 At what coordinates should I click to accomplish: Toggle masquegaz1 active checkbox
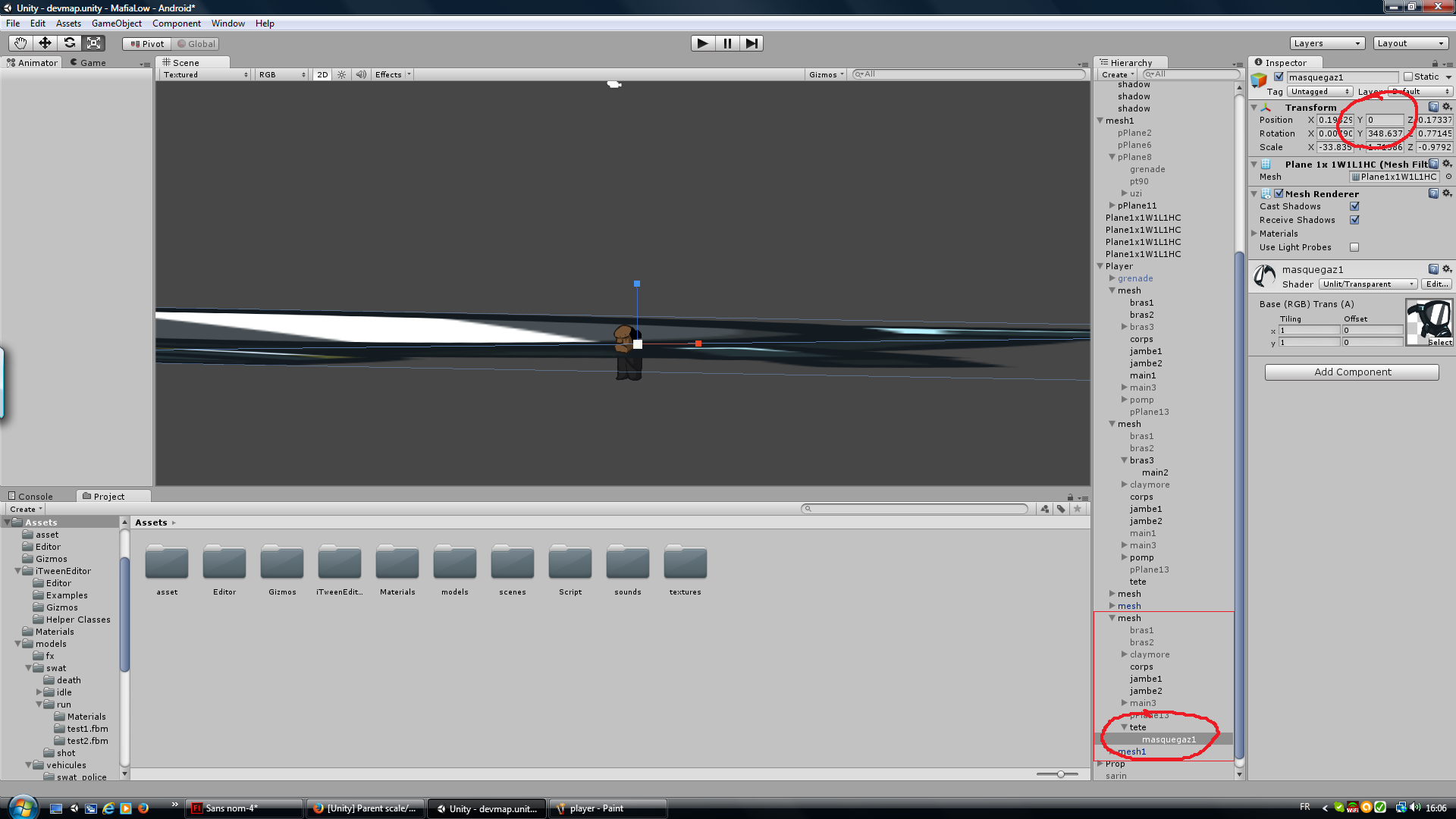(x=1279, y=77)
